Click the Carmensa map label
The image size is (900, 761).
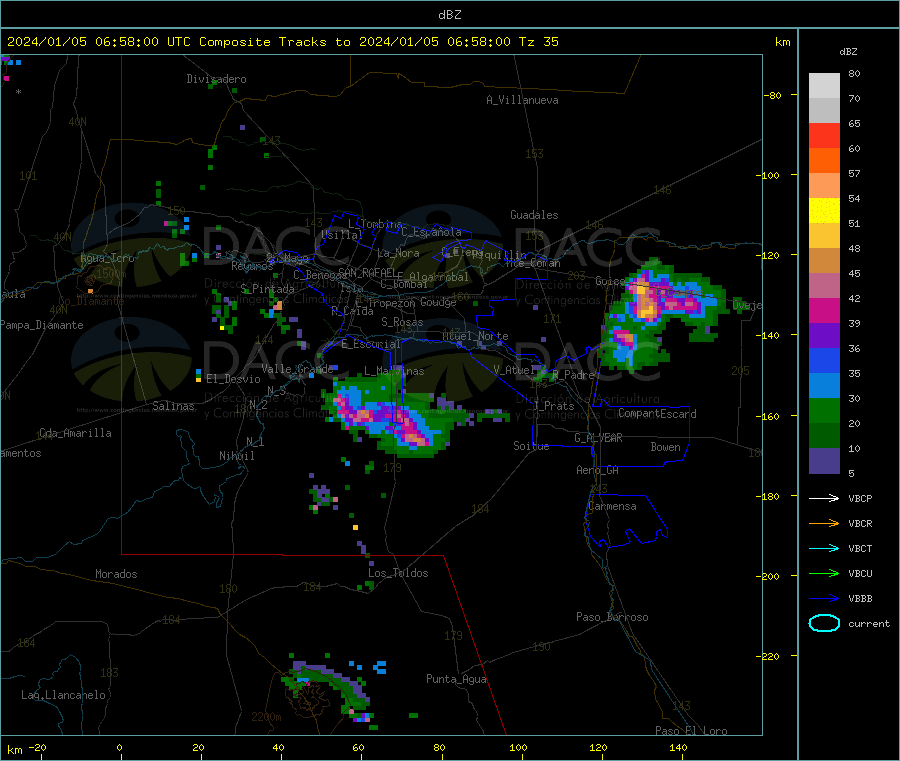[x=612, y=506]
